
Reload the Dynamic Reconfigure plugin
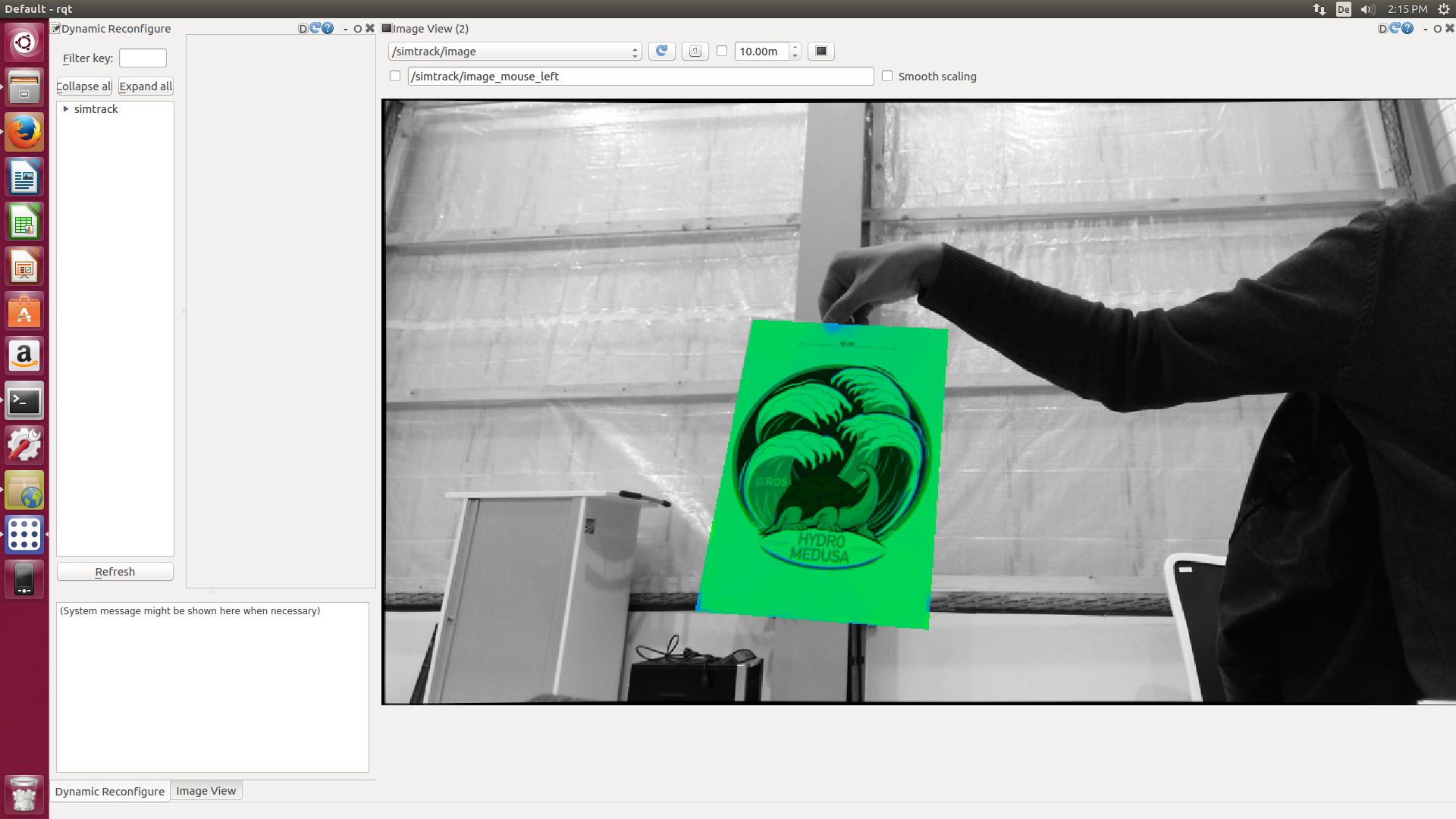coord(315,28)
